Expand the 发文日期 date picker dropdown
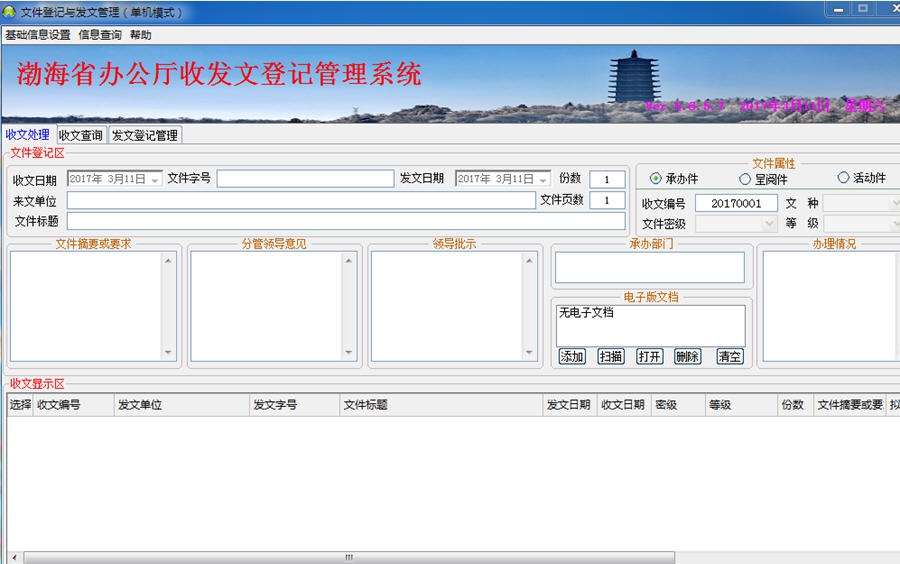The height and width of the screenshot is (564, 900). [543, 180]
